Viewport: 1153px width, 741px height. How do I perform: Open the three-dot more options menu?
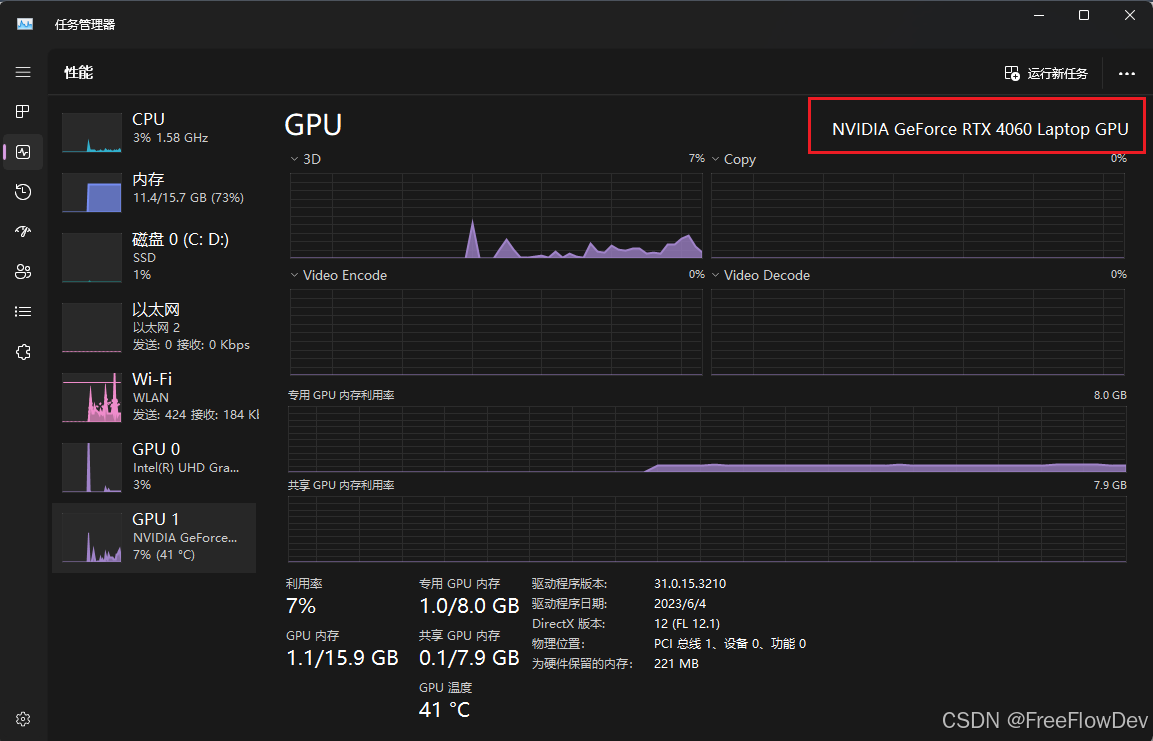(1127, 74)
